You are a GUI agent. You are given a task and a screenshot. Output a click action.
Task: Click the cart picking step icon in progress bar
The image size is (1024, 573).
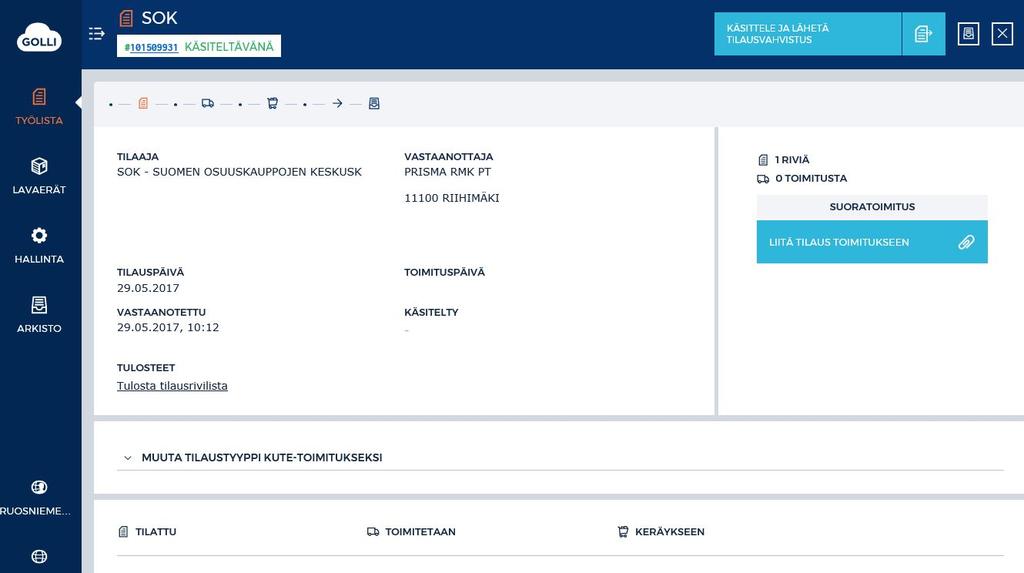272,103
